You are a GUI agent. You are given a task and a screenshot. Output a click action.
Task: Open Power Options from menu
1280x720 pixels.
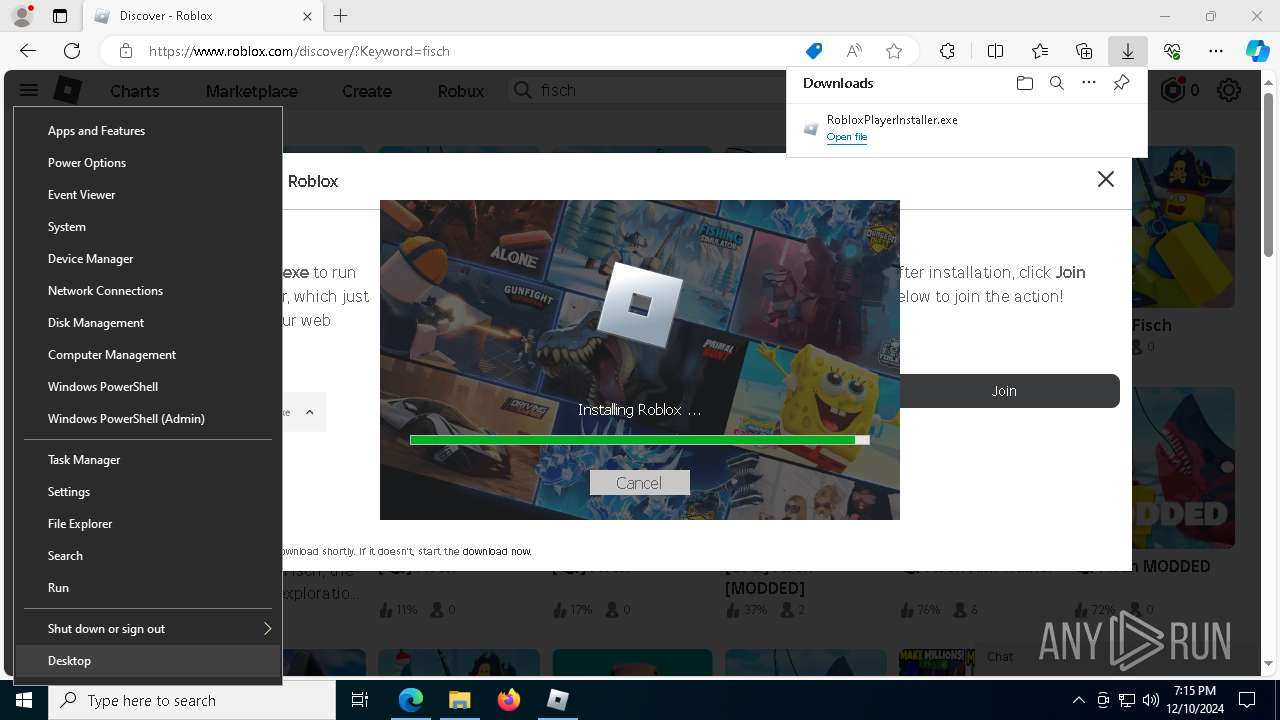pos(148,163)
